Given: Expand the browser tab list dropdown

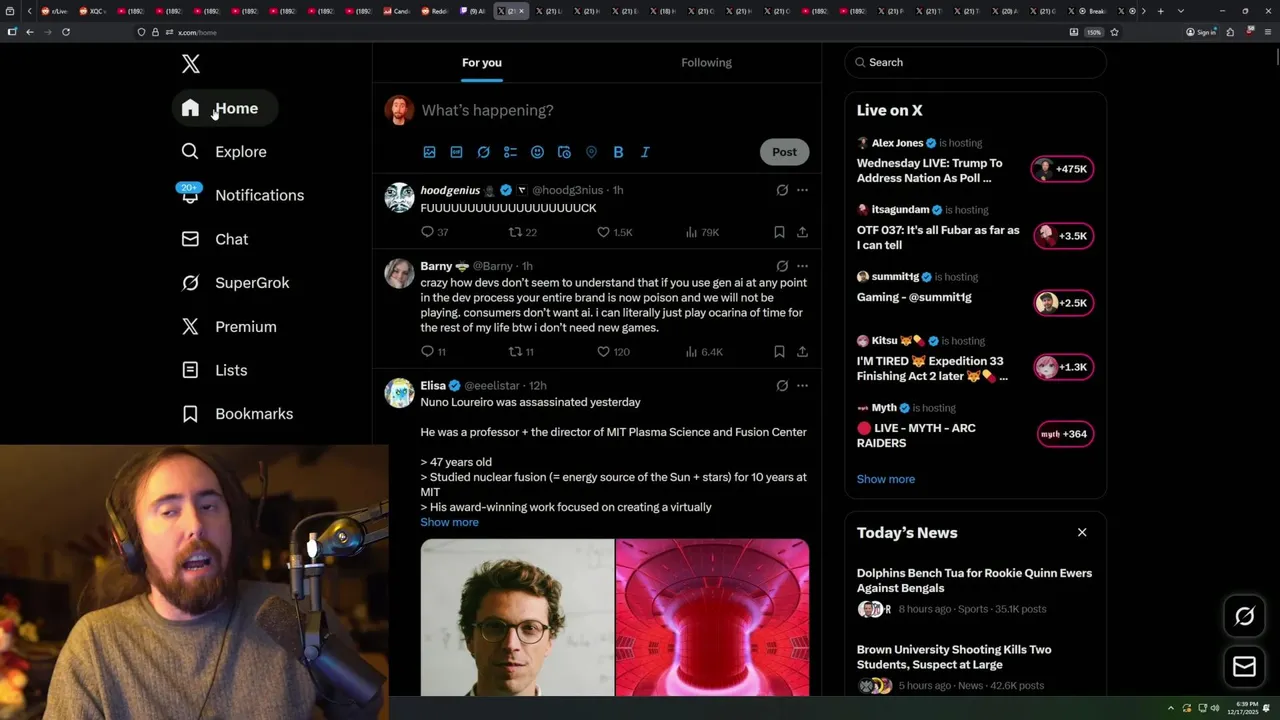Looking at the screenshot, I should [1181, 11].
